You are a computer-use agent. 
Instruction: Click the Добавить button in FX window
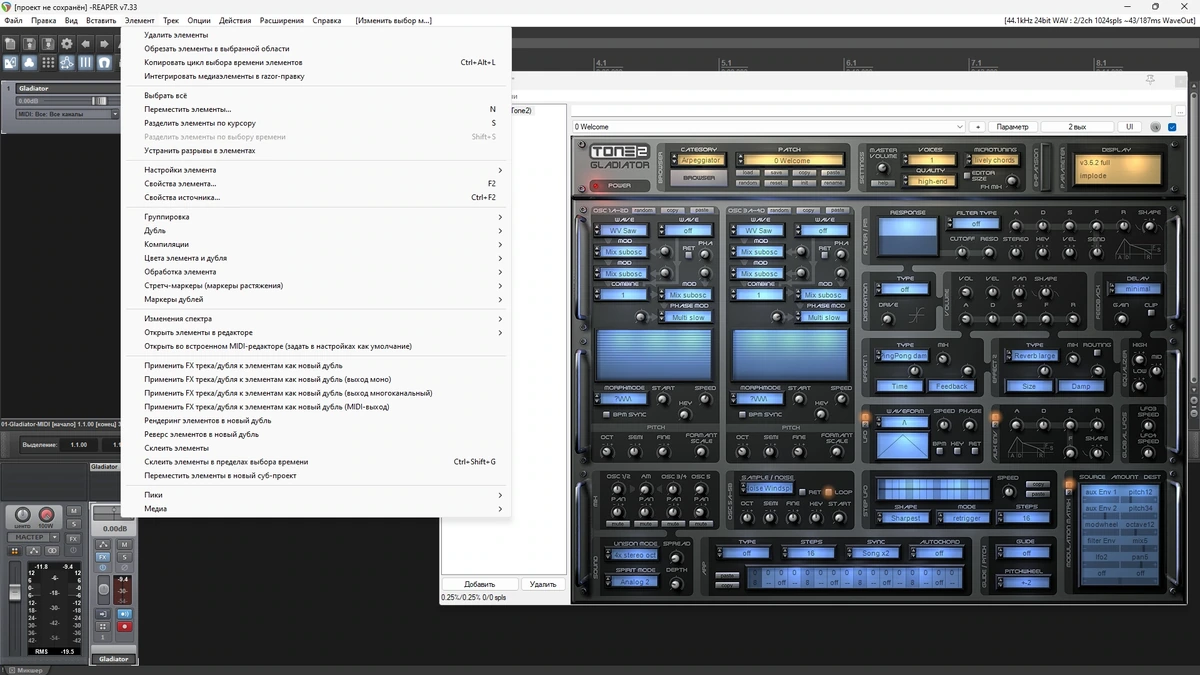click(479, 584)
